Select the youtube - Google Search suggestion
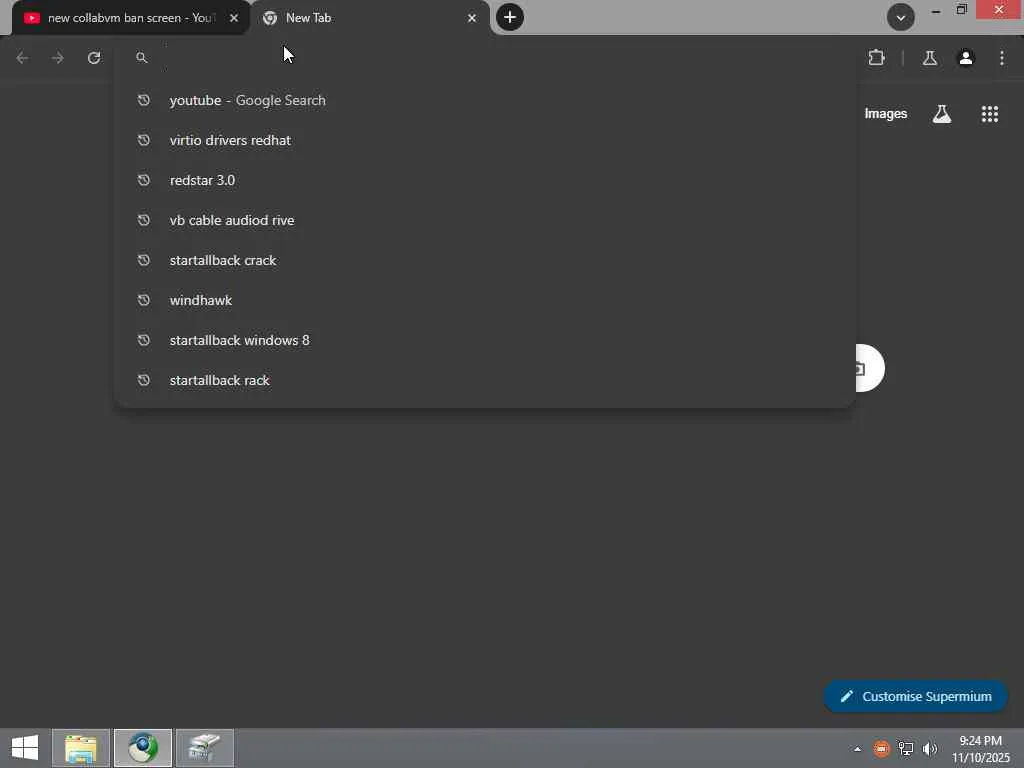Screen dimensions: 1024x768 tap(485, 101)
